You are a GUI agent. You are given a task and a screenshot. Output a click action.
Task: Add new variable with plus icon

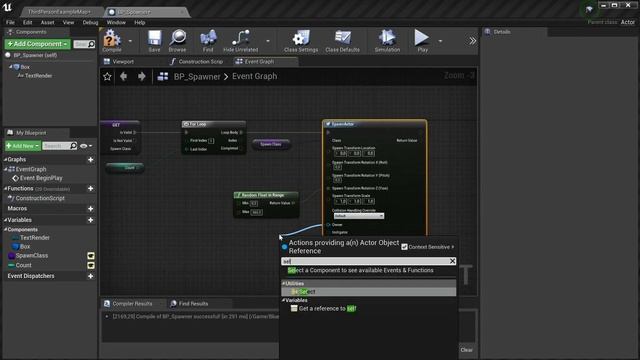(x=91, y=220)
